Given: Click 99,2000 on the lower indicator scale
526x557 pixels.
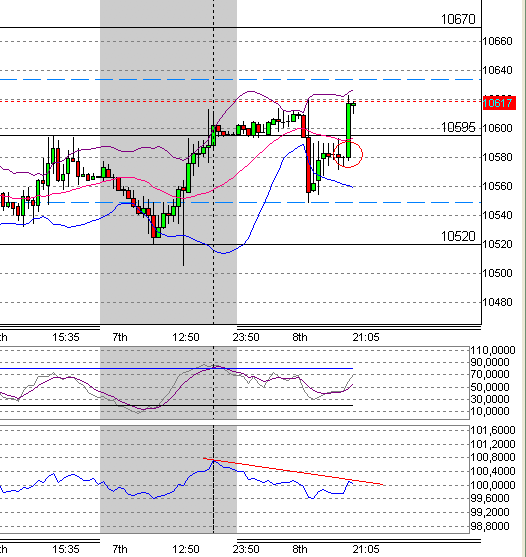Looking at the screenshot, I should coord(490,512).
